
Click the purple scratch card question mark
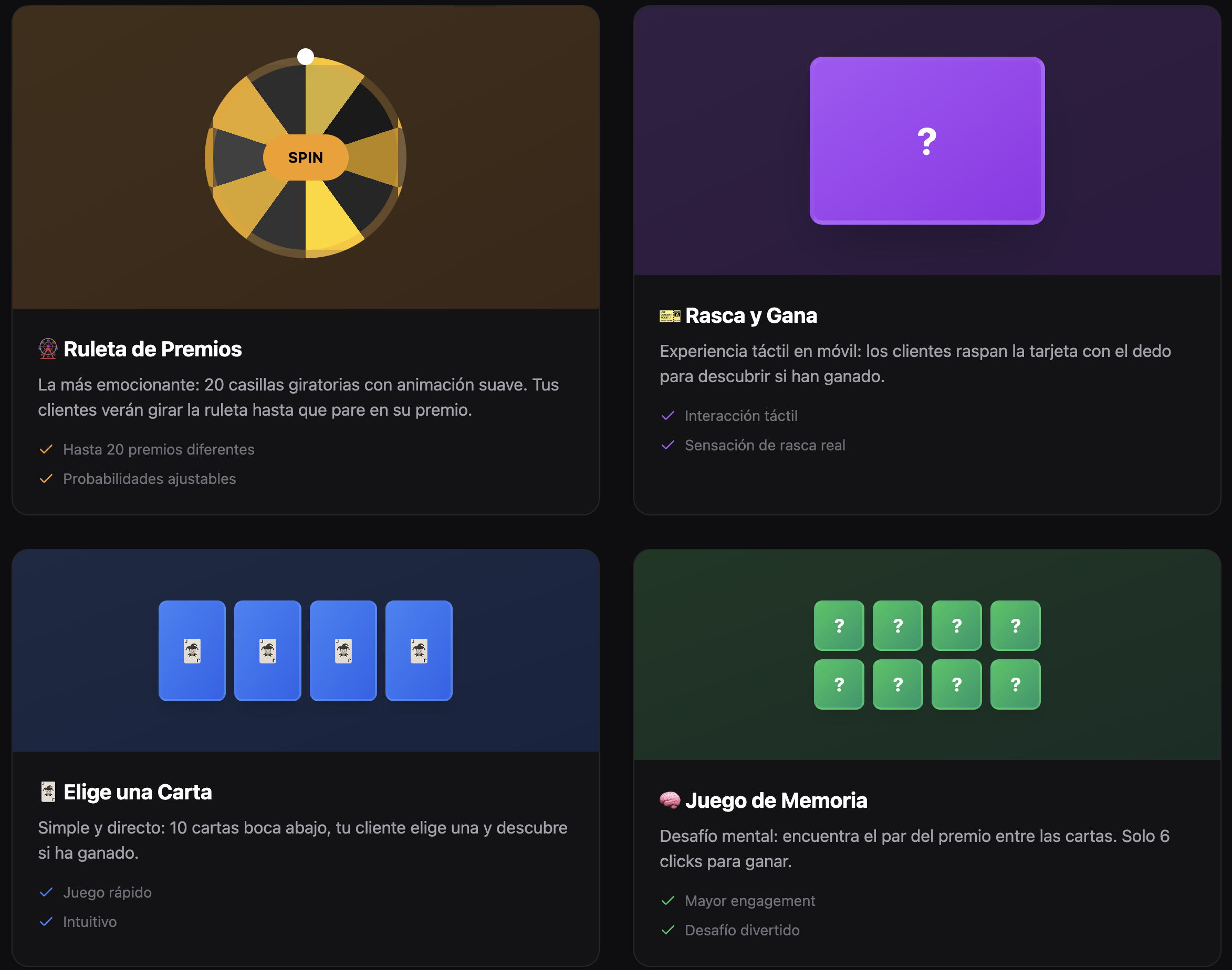point(927,141)
